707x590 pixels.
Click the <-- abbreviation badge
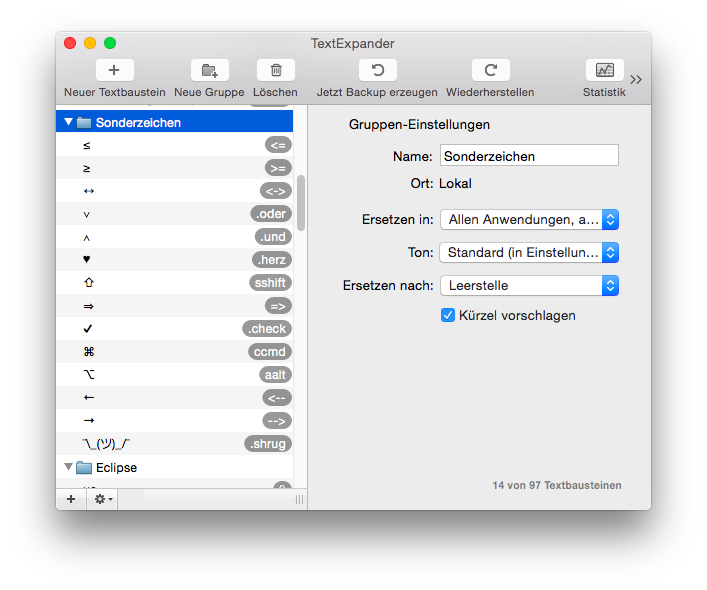[x=277, y=398]
